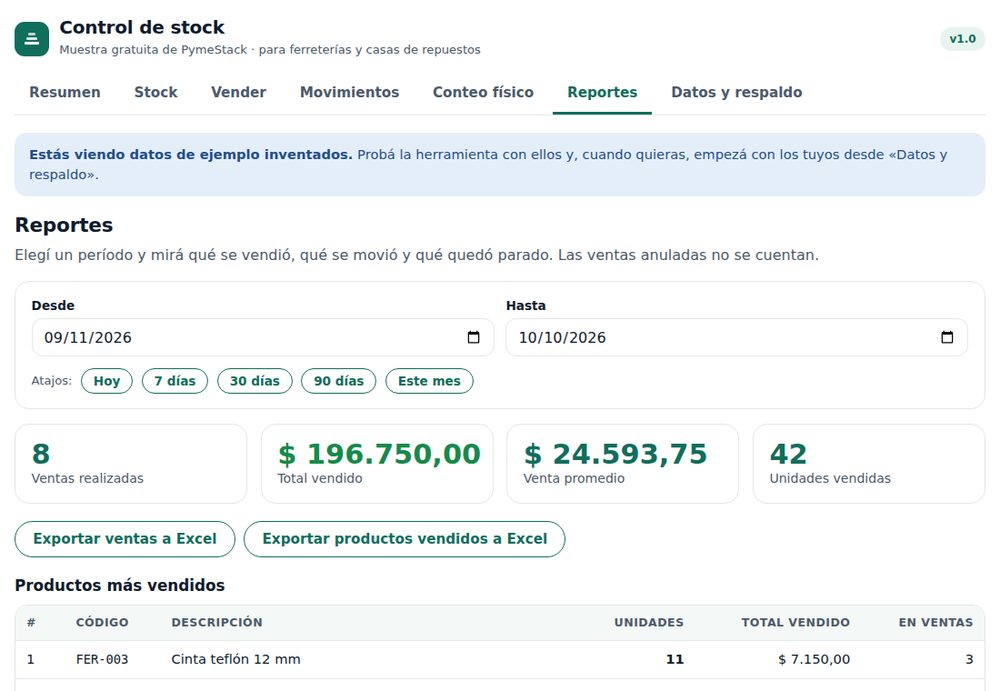1000x691 pixels.
Task: Go to the Vender tab
Action: point(239,92)
